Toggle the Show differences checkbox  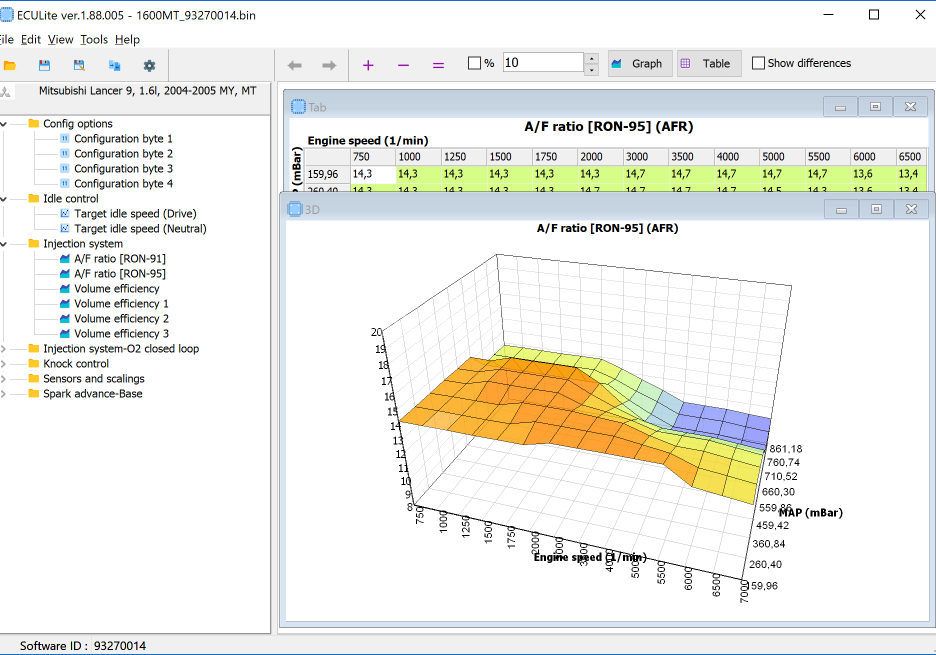tap(758, 63)
